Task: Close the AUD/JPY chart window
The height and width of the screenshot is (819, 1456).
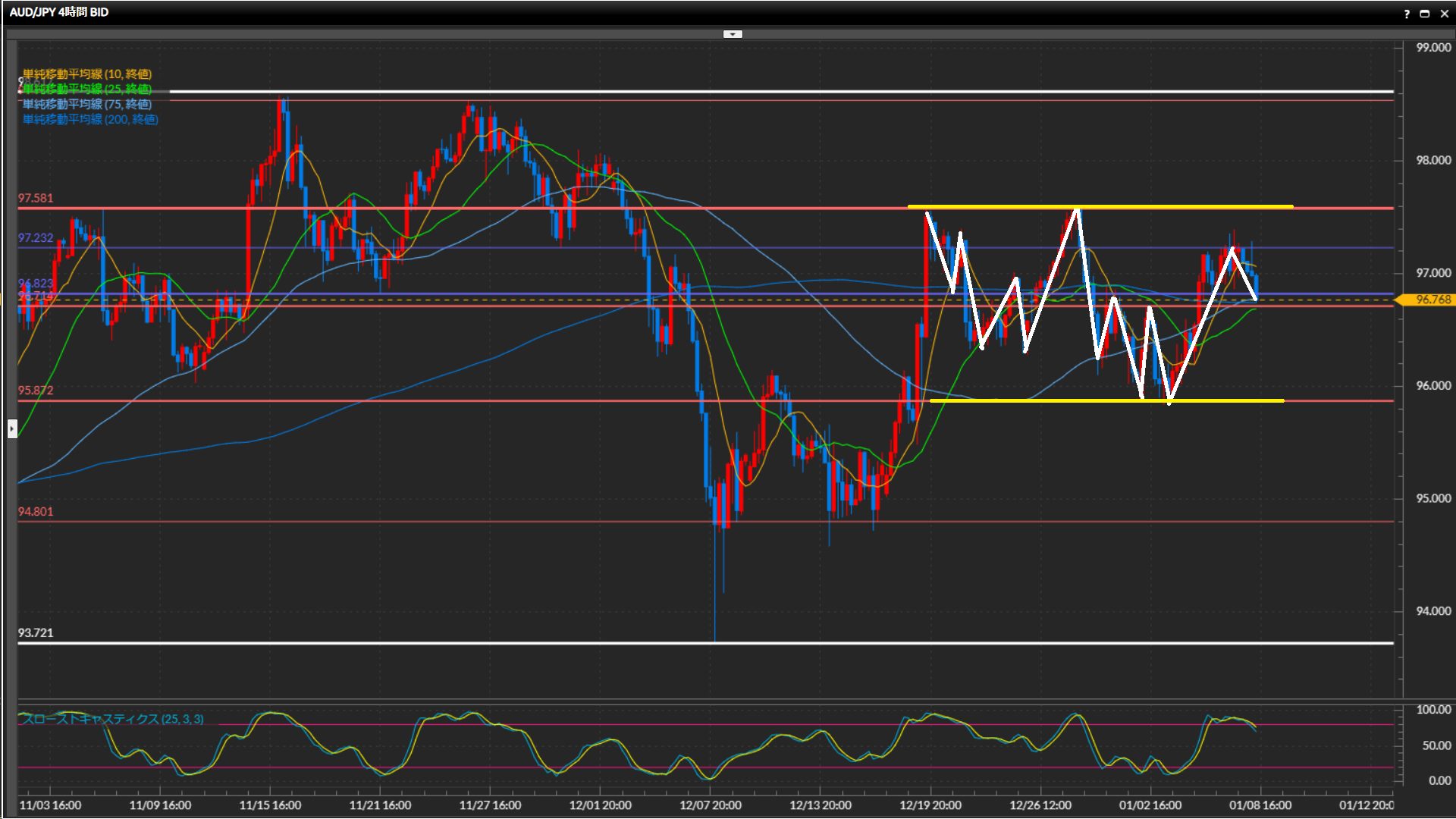Action: (1444, 14)
